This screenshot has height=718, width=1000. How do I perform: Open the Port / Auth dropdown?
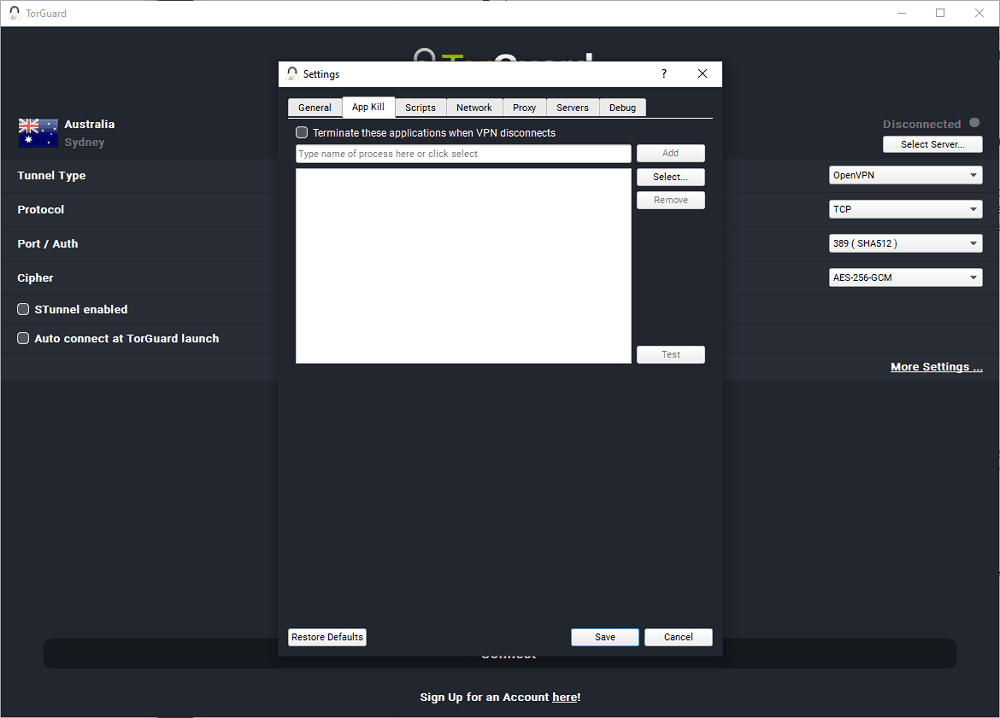[x=905, y=244]
